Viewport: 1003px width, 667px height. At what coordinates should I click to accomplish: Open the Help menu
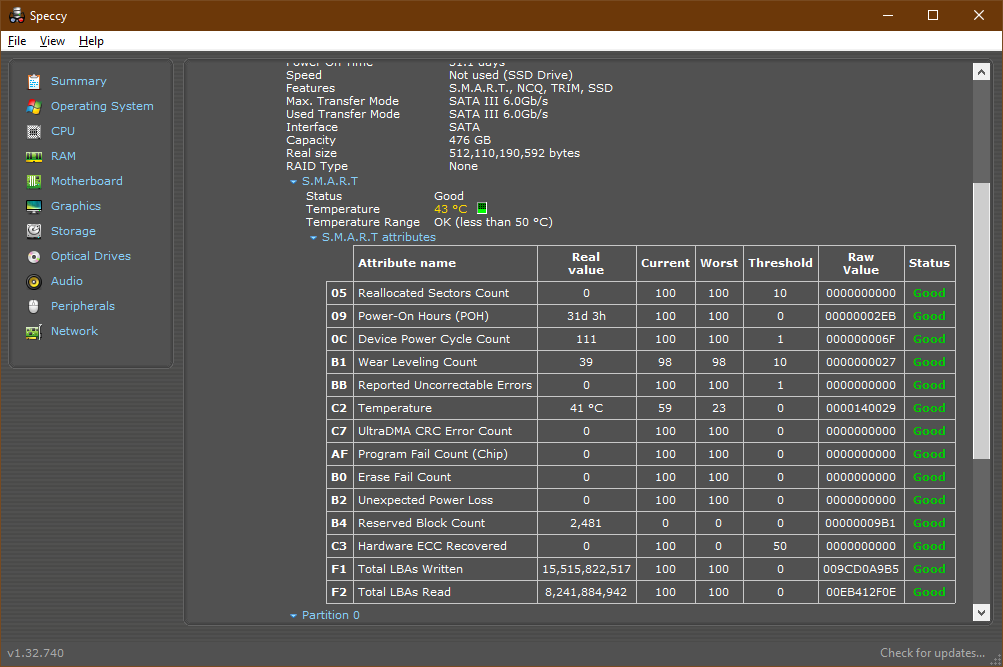(91, 41)
